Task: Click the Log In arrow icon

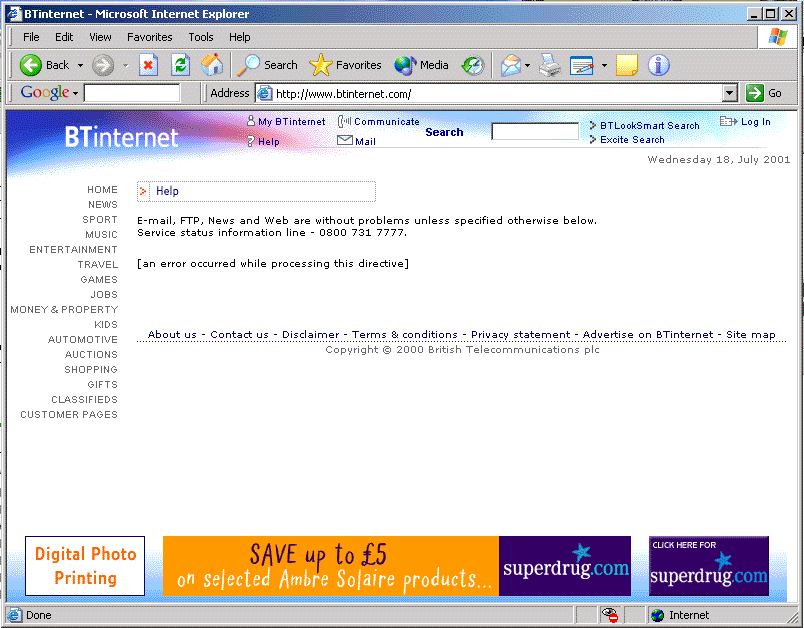Action: [728, 121]
